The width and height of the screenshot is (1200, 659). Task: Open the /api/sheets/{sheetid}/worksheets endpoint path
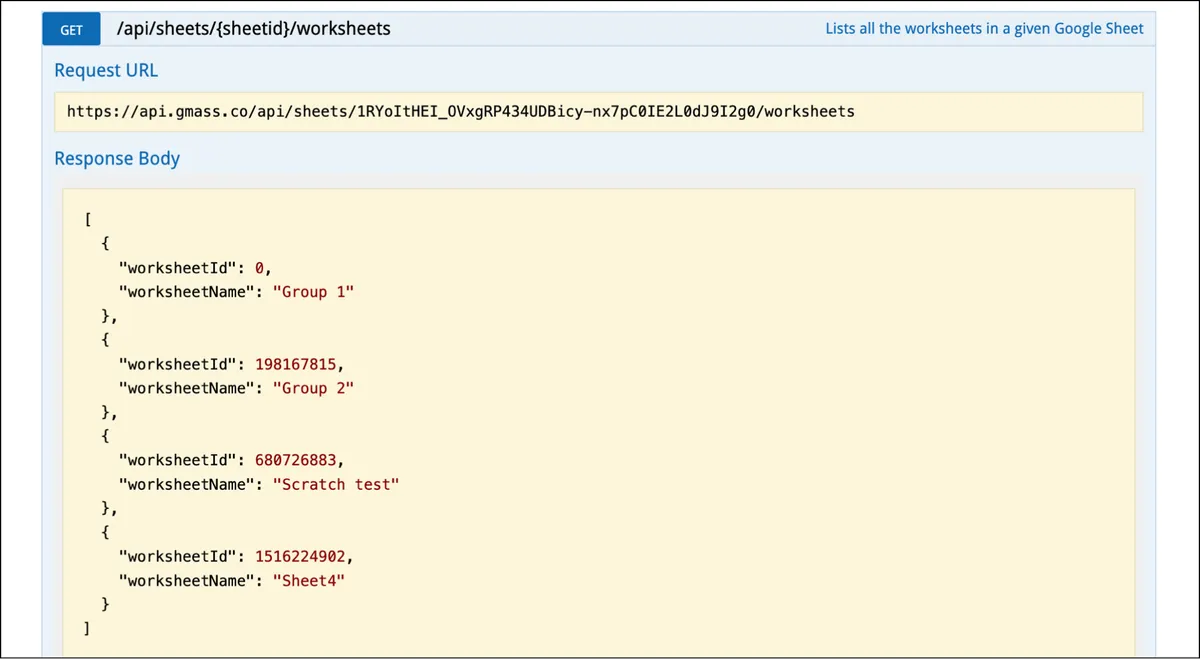[x=254, y=29]
